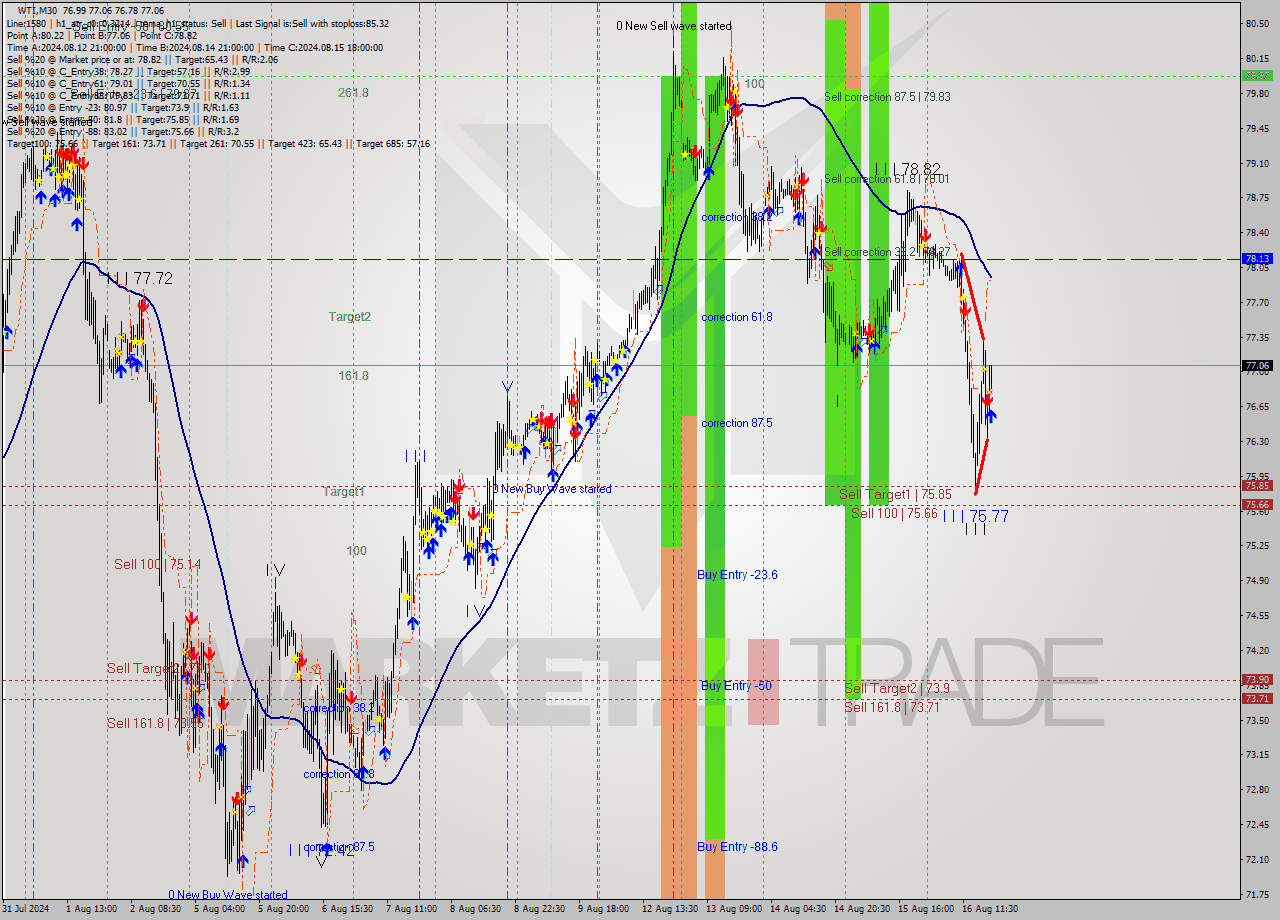Select the black 77.06 current price tag
Screen dimensions: 1280x920
point(1257,366)
